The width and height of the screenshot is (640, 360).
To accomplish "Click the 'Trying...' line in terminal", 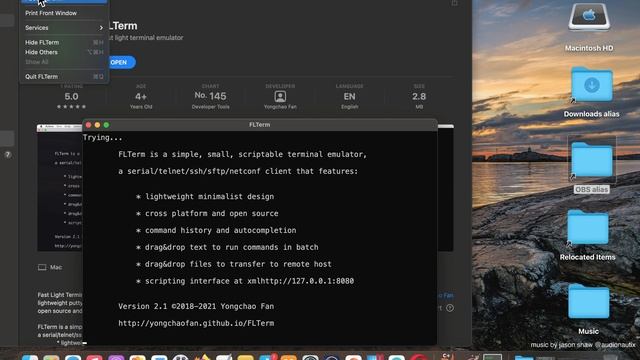I will 102,138.
